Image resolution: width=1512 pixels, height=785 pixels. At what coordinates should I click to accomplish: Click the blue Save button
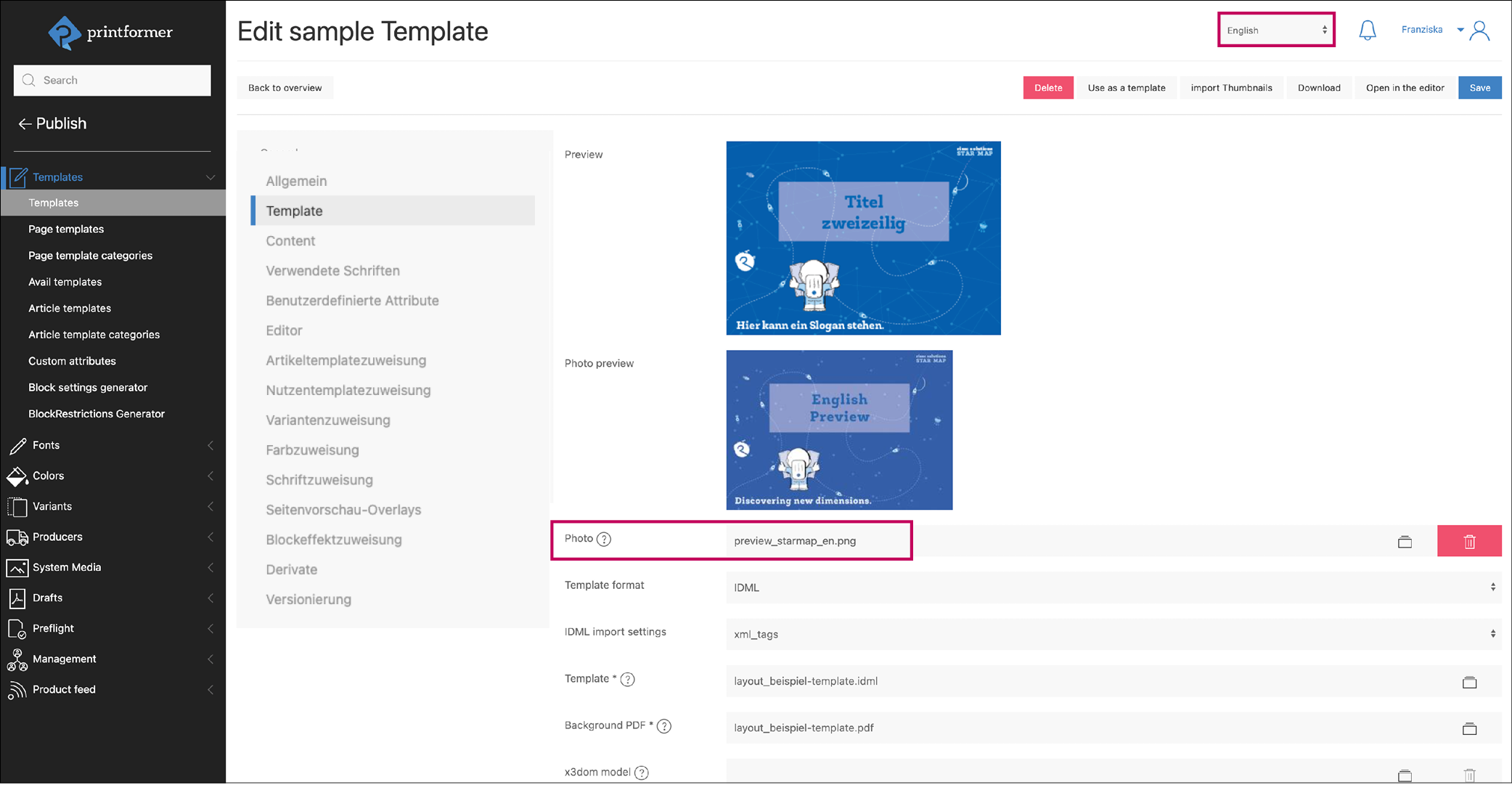1479,88
